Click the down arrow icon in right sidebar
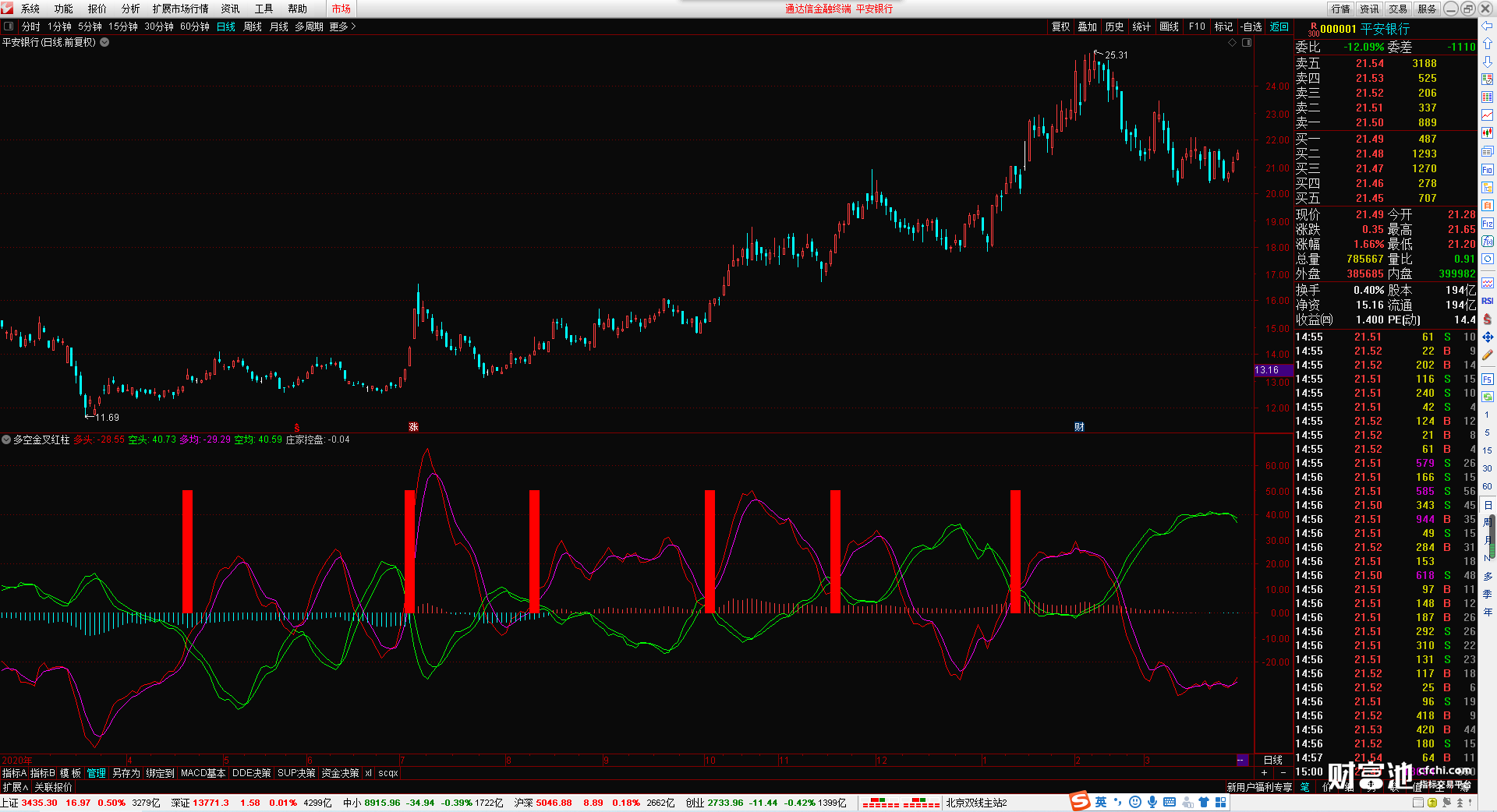The image size is (1497, 812). (x=1487, y=61)
